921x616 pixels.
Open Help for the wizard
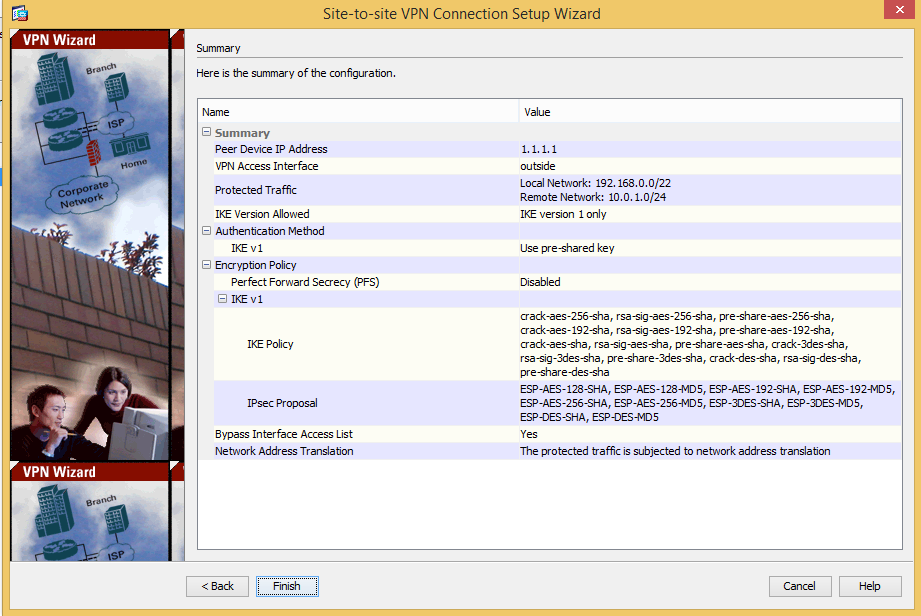coord(869,586)
